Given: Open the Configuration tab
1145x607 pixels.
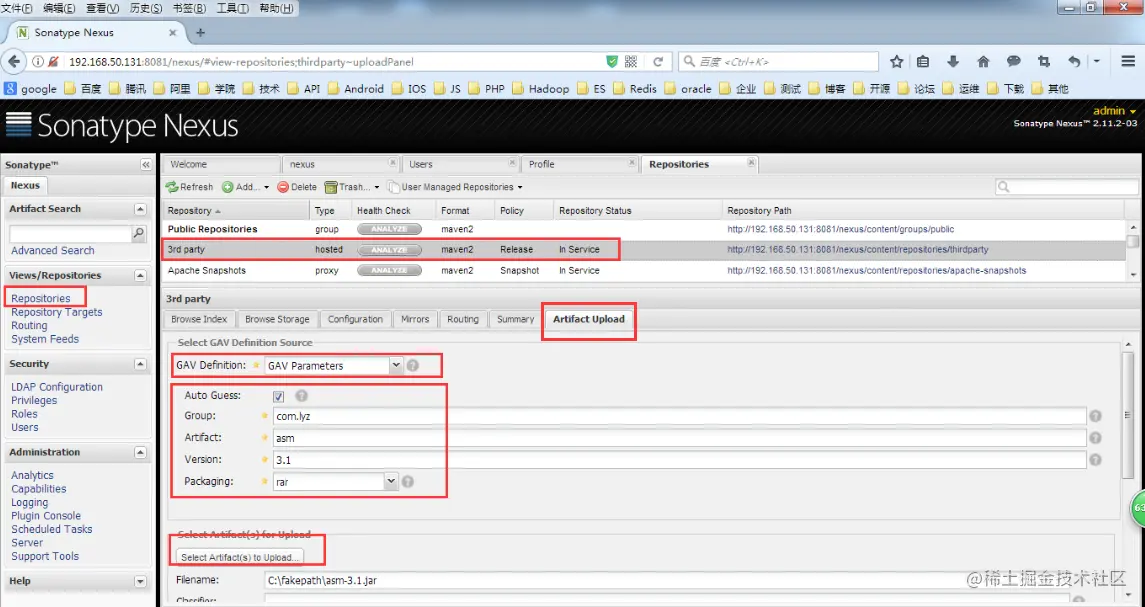Looking at the screenshot, I should point(355,319).
